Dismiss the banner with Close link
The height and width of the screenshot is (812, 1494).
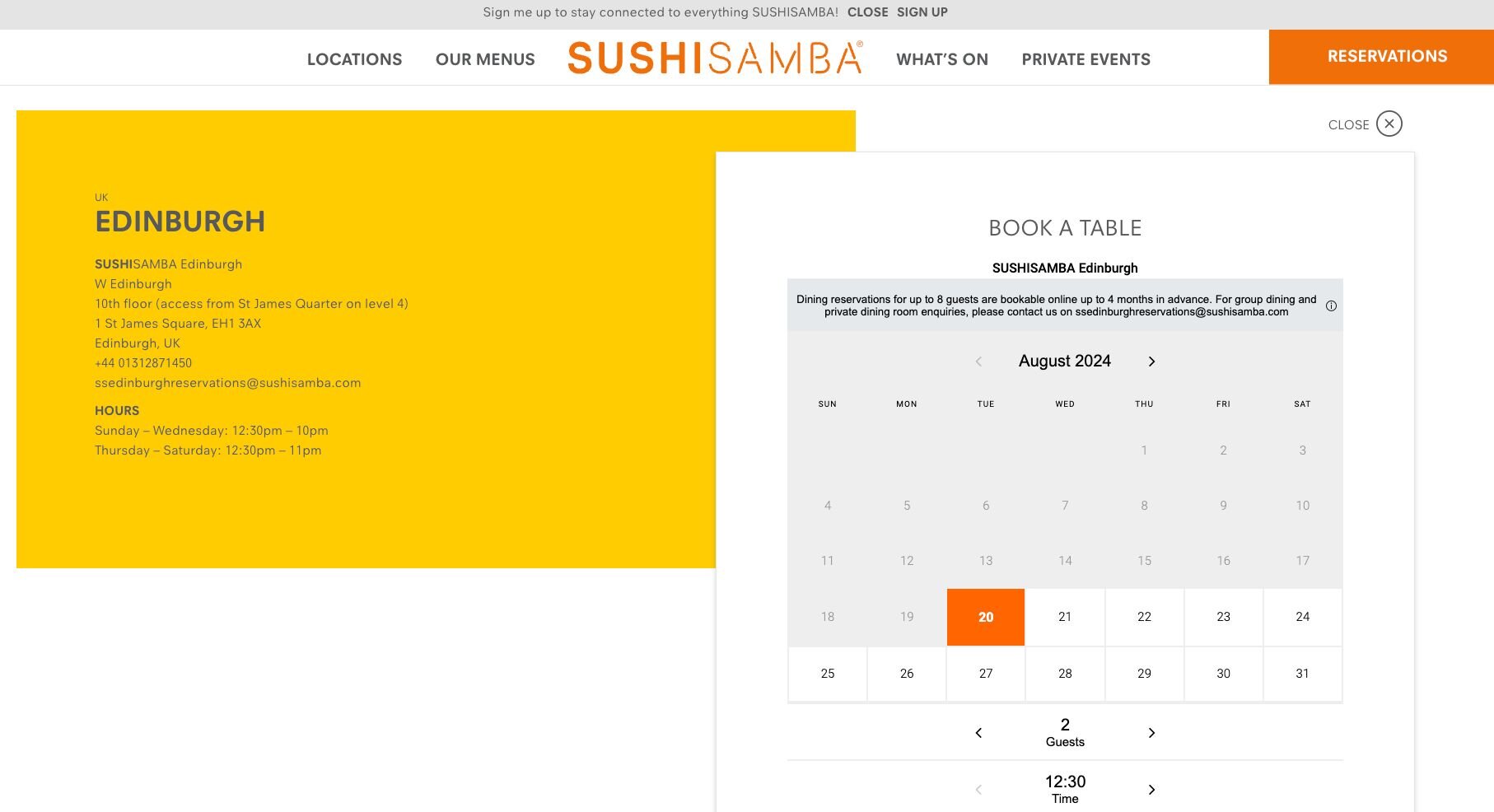tap(867, 12)
